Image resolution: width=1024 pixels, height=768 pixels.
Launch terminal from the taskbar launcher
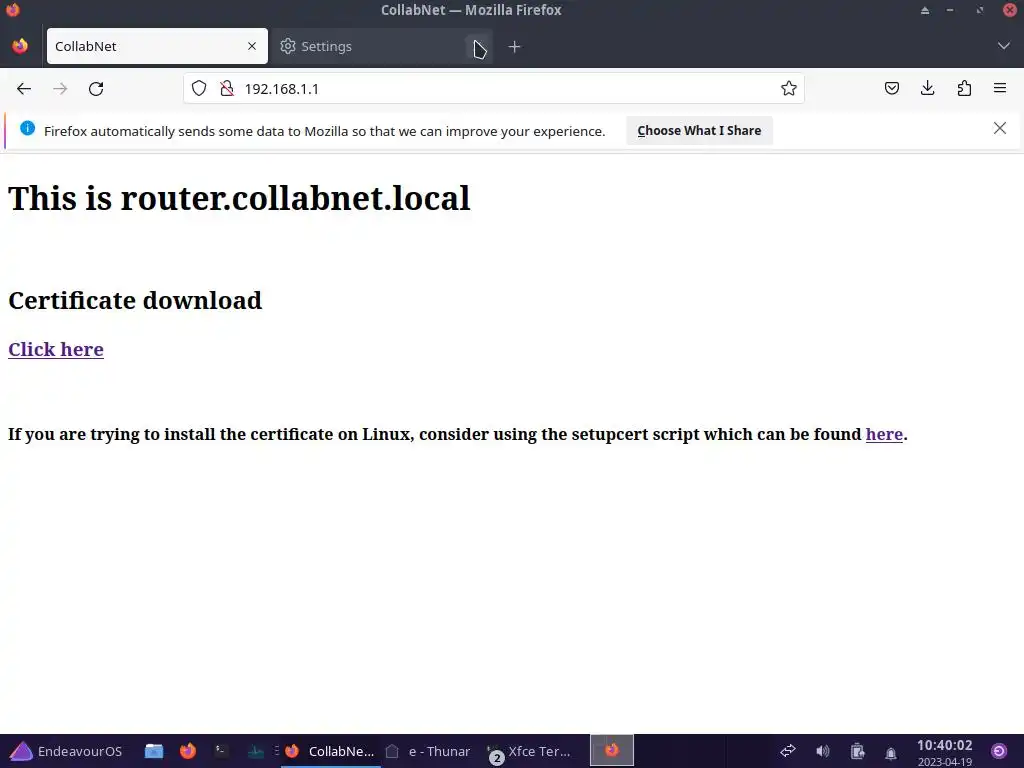tap(222, 751)
